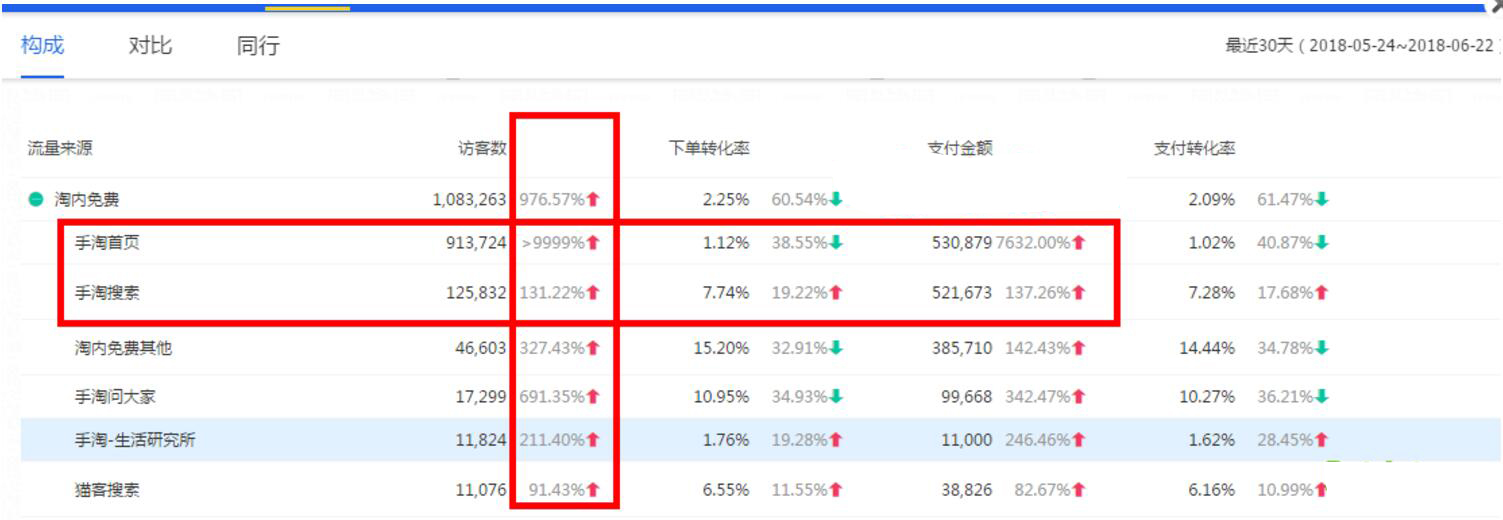Click the up arrow next to 19.28%

coord(836,440)
